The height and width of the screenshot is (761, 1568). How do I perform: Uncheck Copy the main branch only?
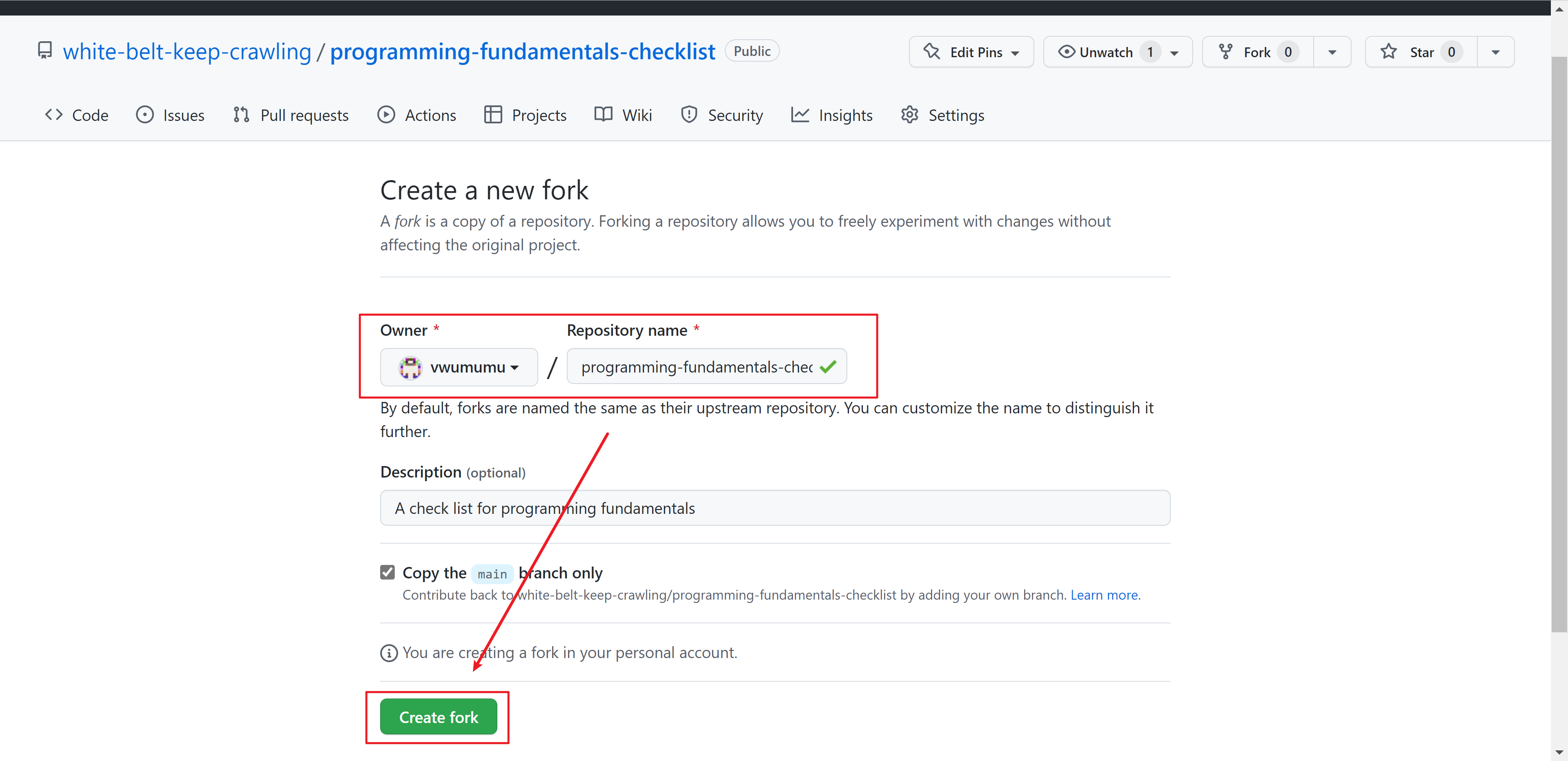[388, 572]
